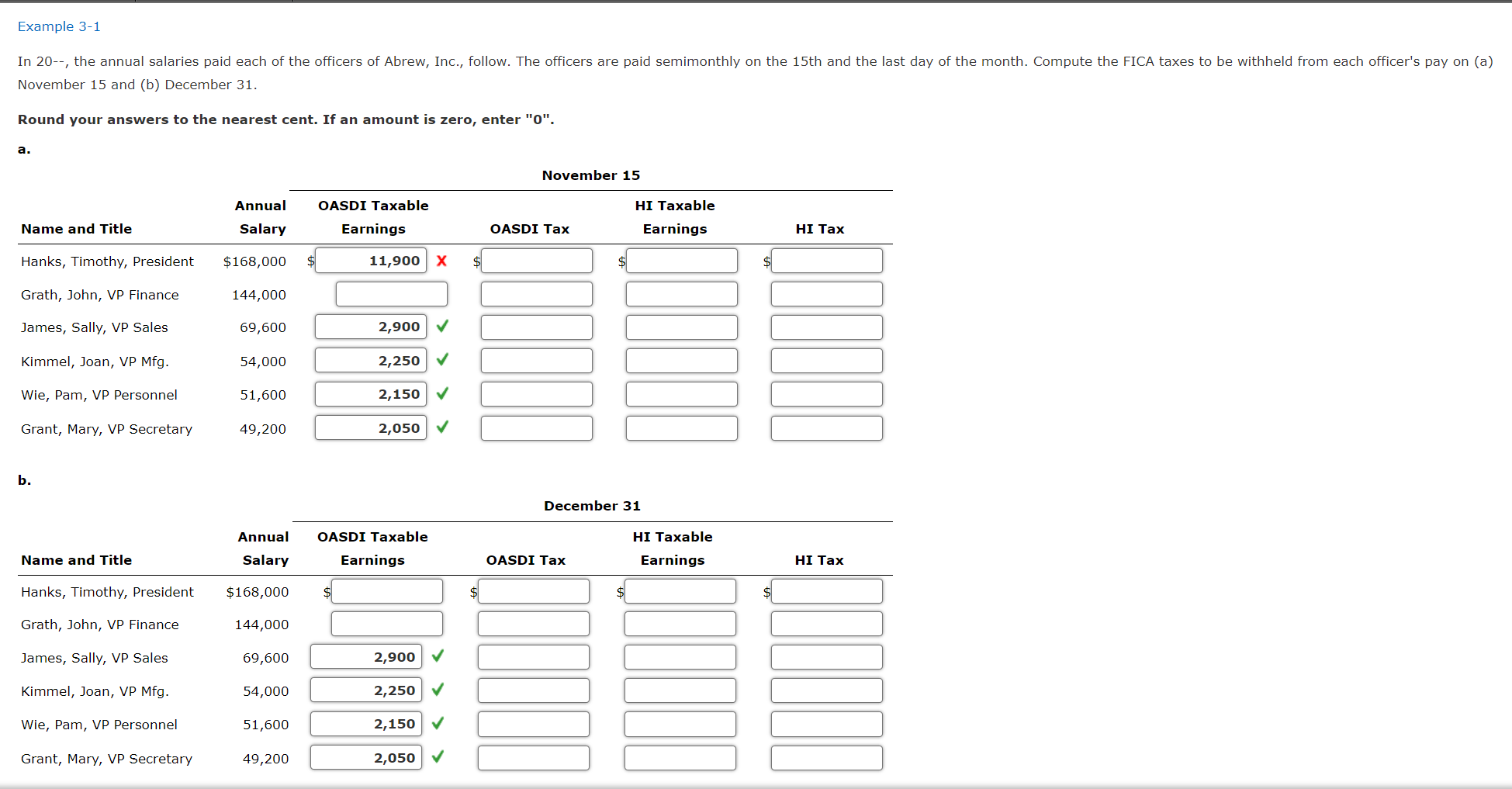Select Hanks November 15 HI Taxable Earnings field

click(682, 261)
